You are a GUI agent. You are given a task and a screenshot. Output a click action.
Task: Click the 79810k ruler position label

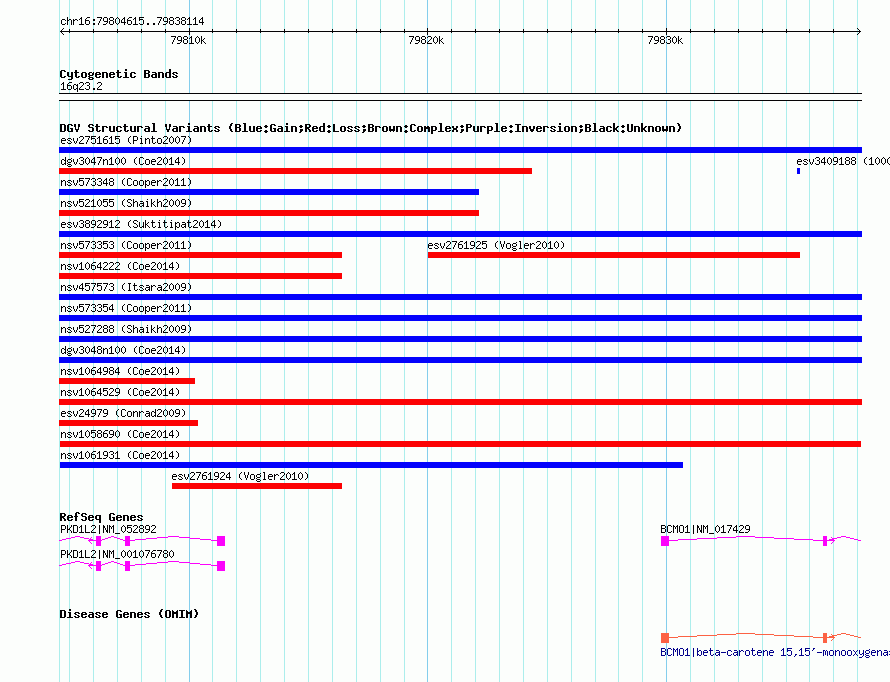188,40
